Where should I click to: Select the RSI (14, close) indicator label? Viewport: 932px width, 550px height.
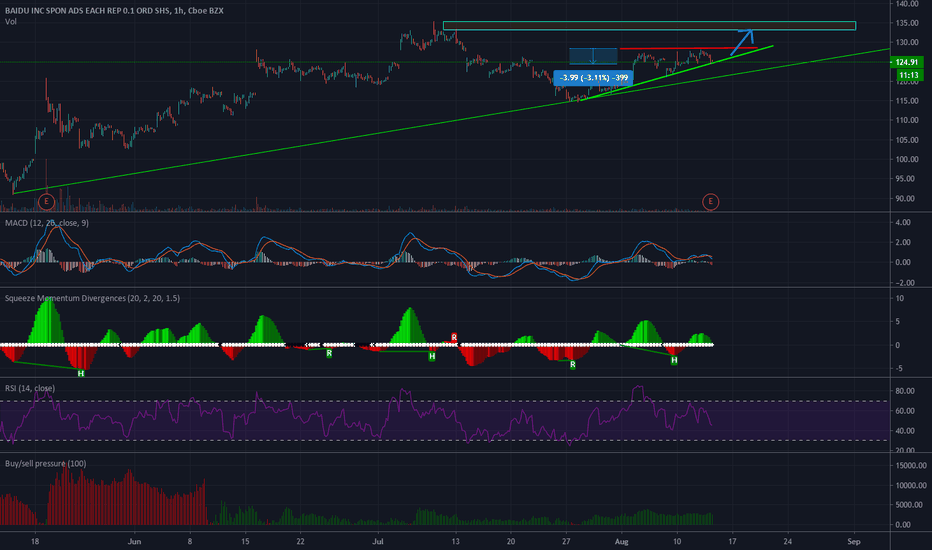pyautogui.click(x=30, y=388)
